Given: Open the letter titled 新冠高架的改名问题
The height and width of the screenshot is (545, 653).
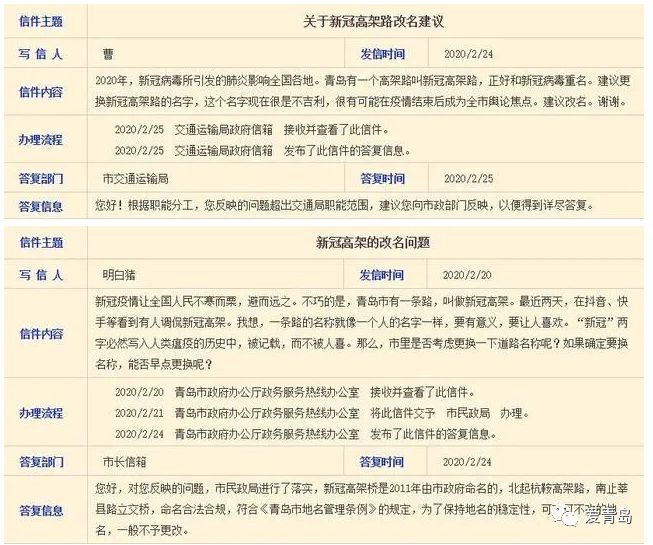Looking at the screenshot, I should click(365, 242).
